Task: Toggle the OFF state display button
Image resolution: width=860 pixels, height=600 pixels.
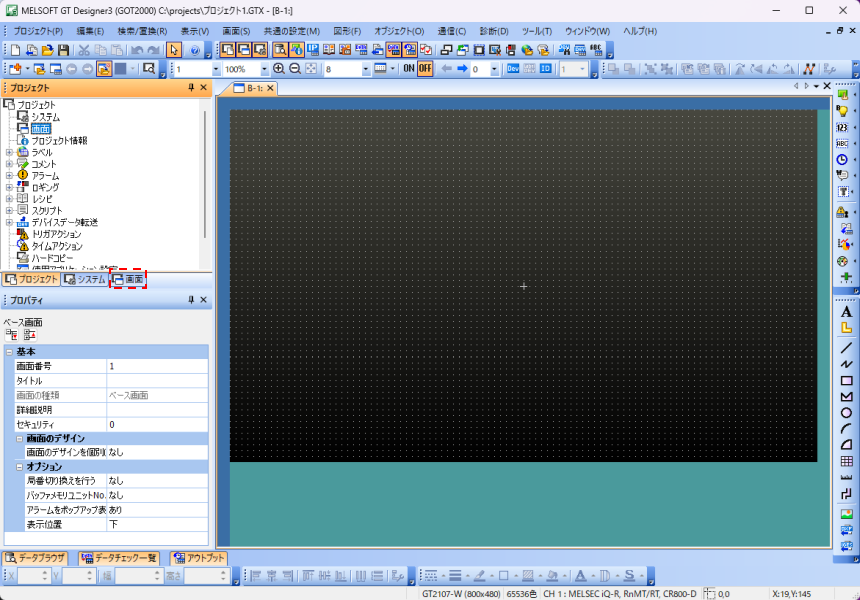Action: 425,69
